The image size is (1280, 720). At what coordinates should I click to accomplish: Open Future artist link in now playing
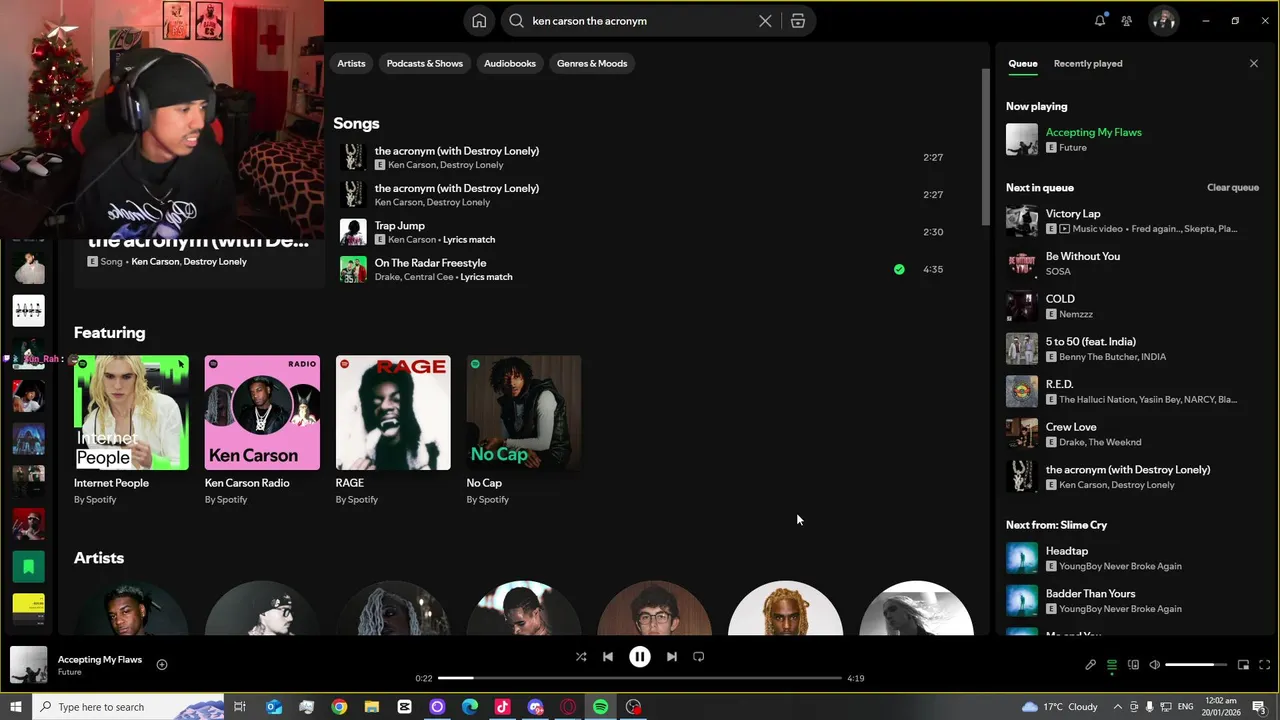click(69, 672)
